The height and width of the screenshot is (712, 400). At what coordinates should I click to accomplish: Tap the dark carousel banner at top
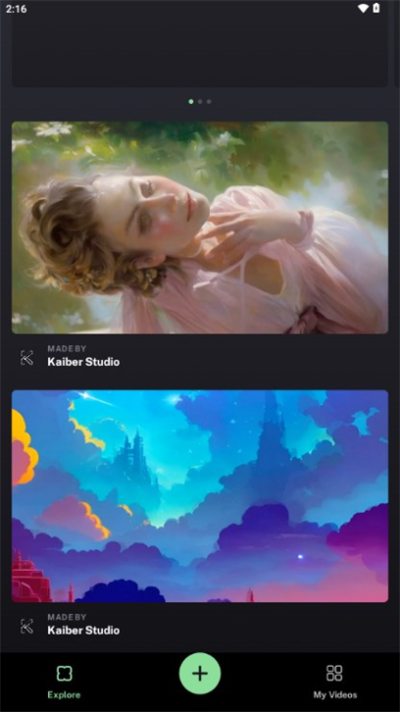(x=200, y=51)
